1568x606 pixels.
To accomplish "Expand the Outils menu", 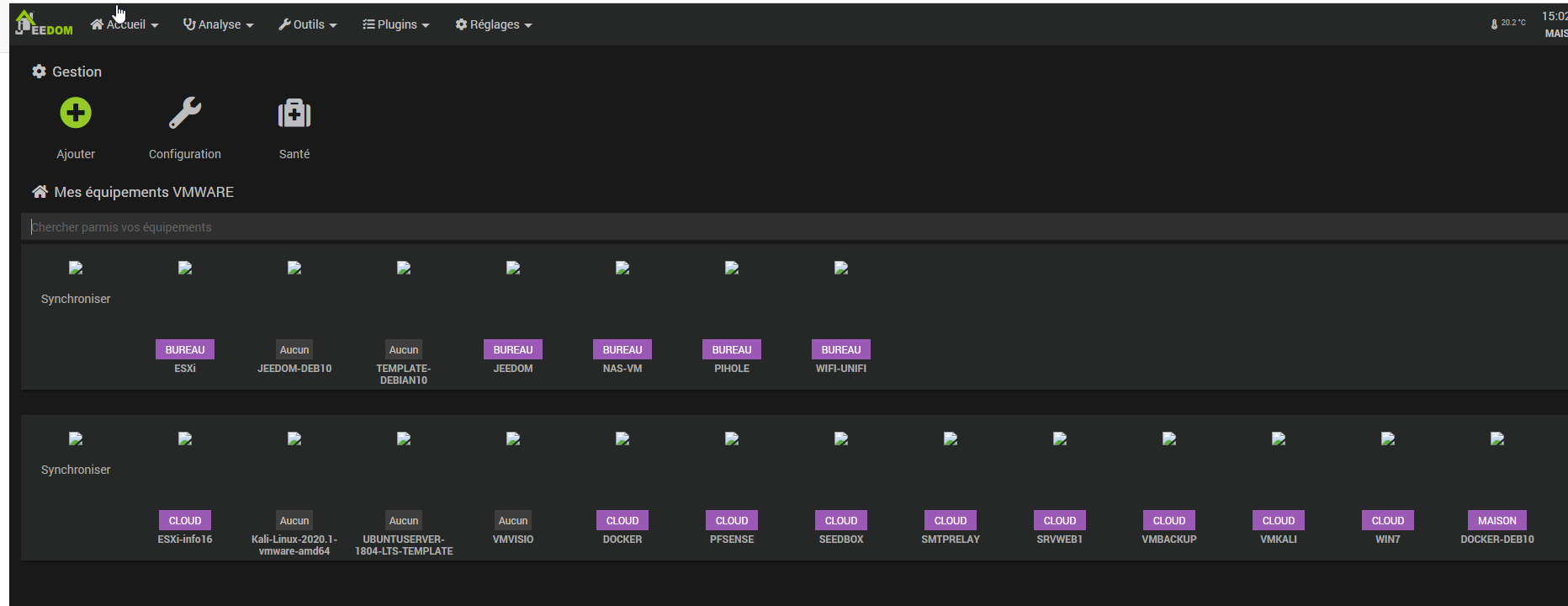I will [308, 24].
